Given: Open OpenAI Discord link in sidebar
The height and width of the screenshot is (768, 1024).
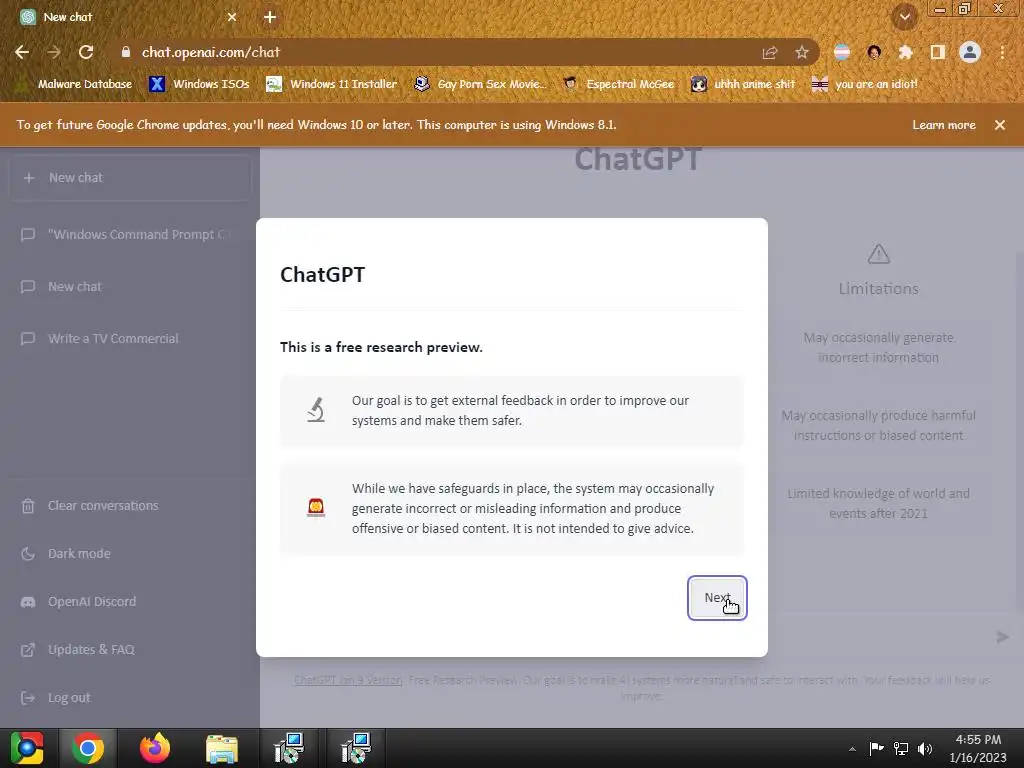Looking at the screenshot, I should point(130,601).
